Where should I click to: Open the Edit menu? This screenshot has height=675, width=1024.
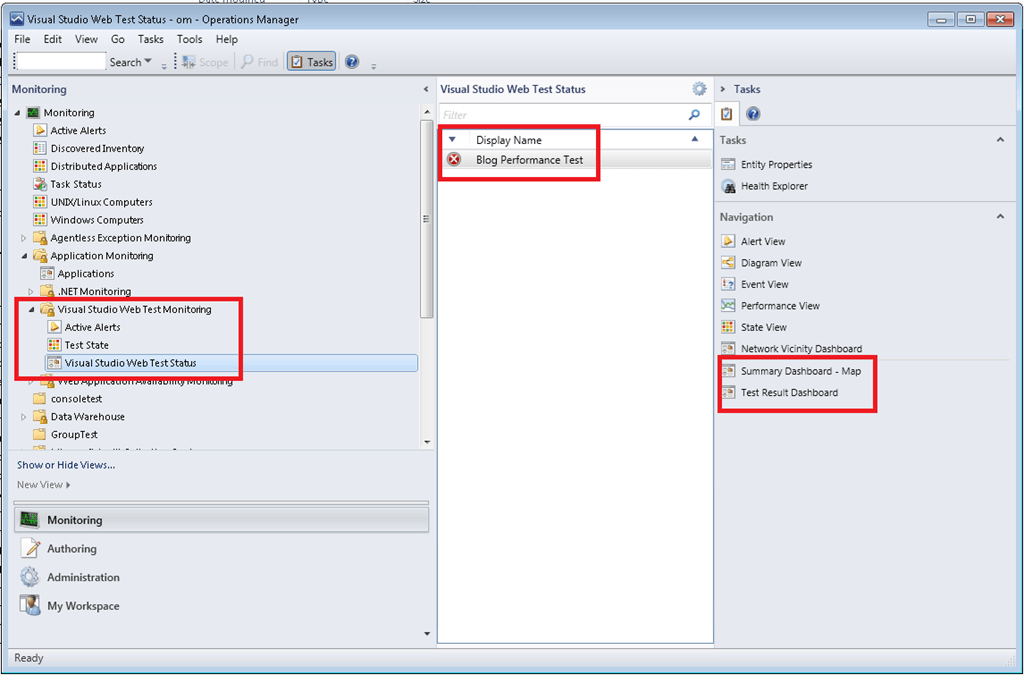(53, 39)
